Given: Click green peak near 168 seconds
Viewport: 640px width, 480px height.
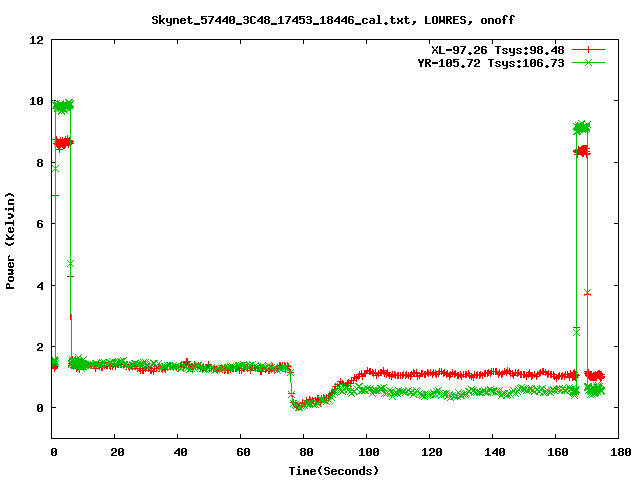Looking at the screenshot, I should tap(581, 127).
